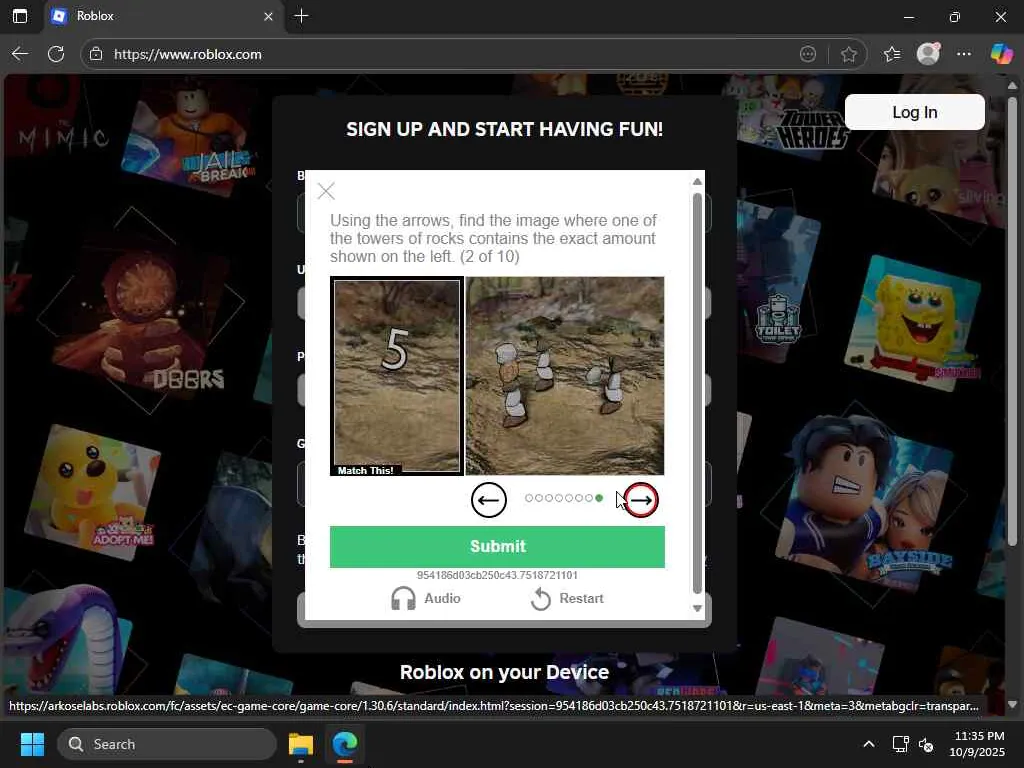
Task: Open the network status tray icon
Action: (x=901, y=744)
